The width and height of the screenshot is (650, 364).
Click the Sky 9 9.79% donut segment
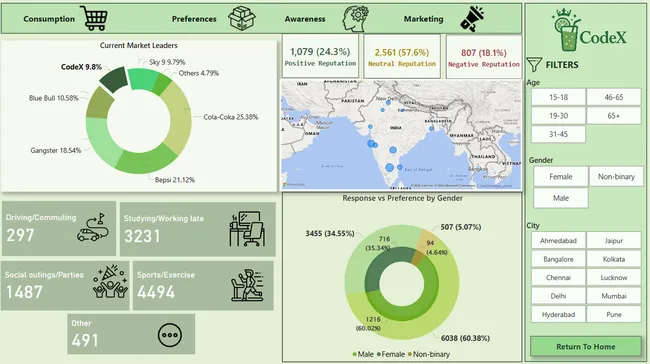[x=142, y=79]
